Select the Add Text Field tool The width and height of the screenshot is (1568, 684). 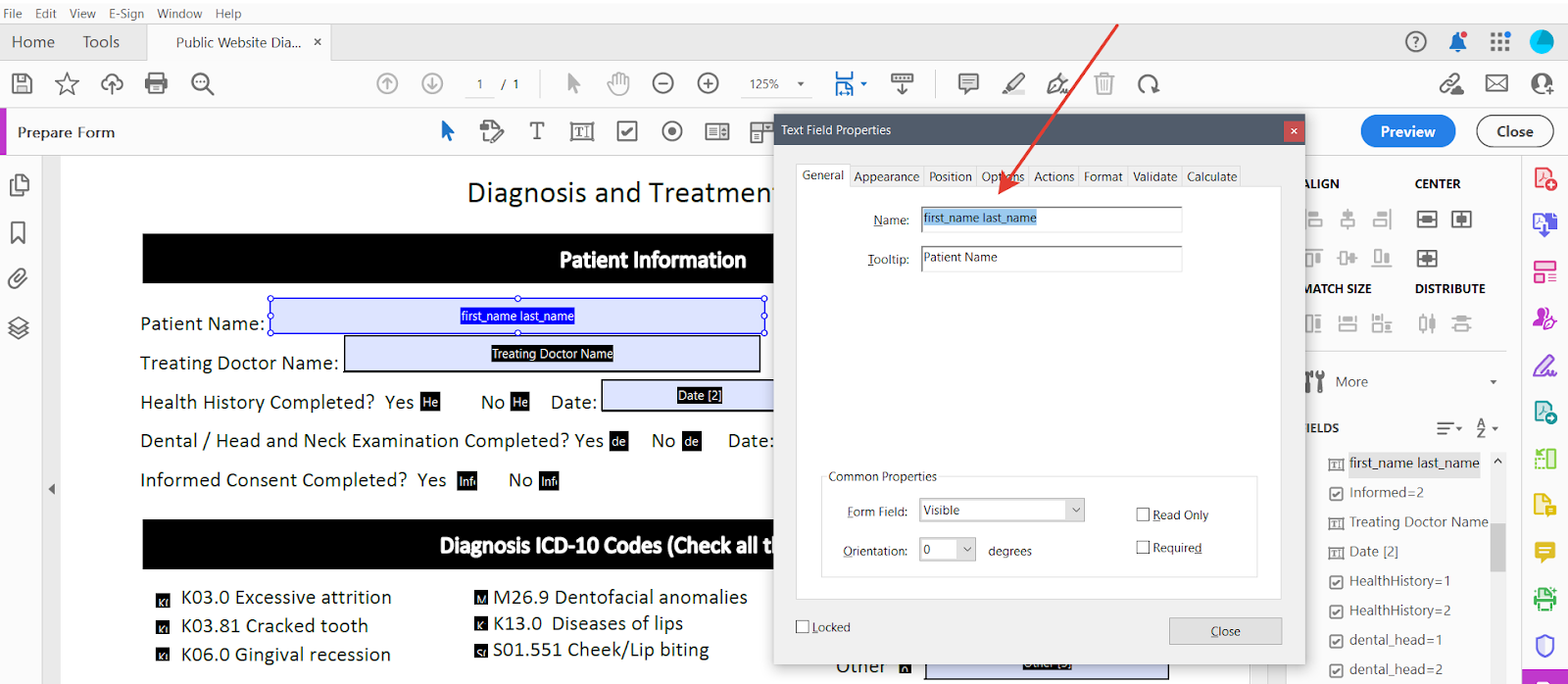(x=582, y=131)
